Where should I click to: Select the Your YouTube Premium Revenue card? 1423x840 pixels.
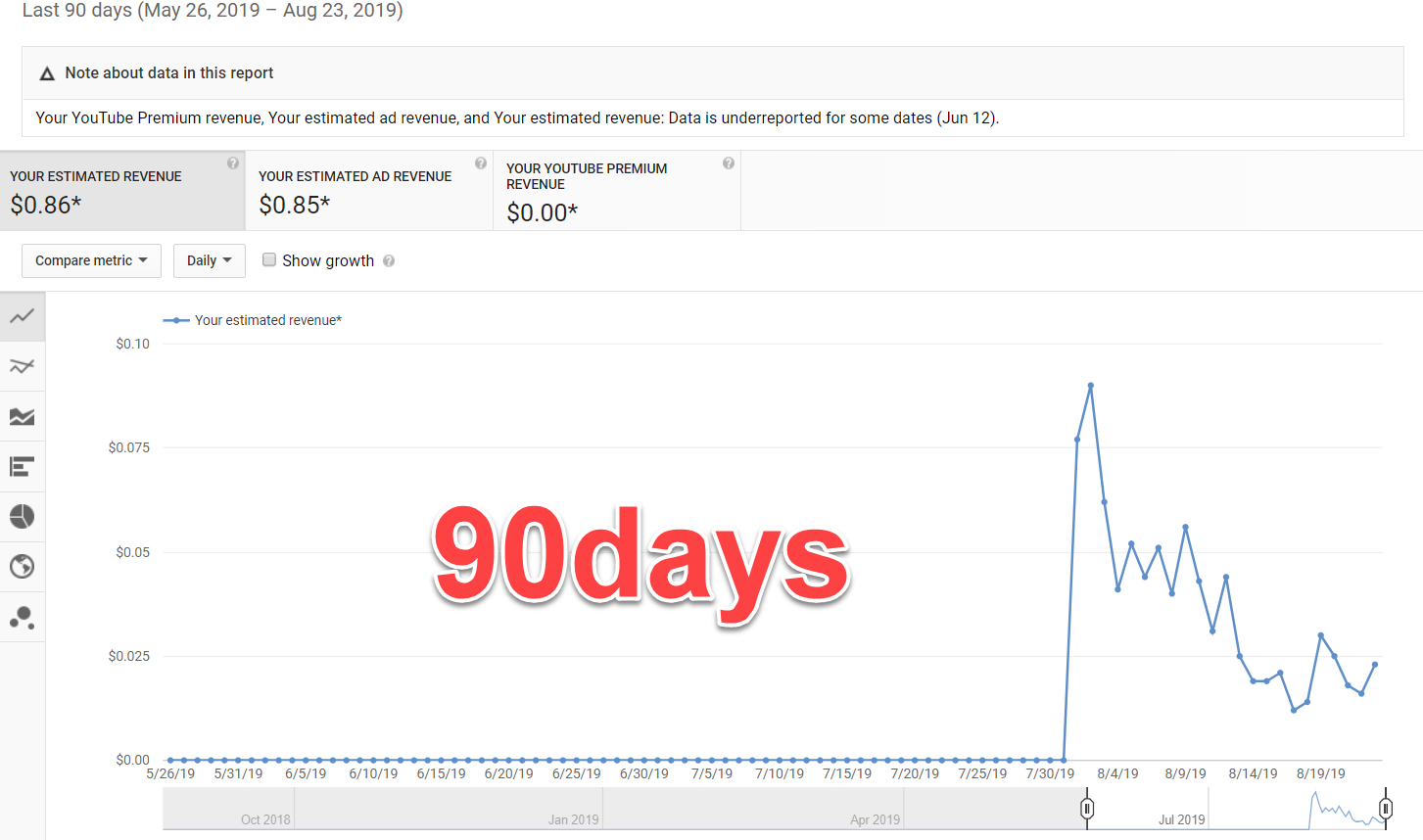click(616, 191)
